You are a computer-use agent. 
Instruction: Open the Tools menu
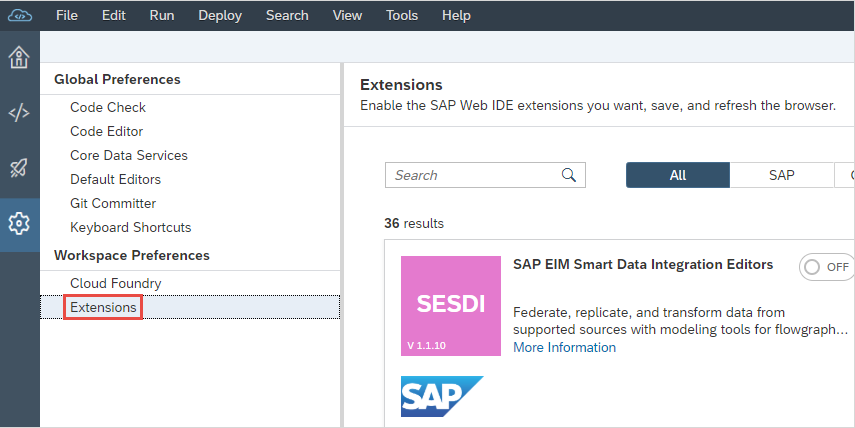(402, 15)
